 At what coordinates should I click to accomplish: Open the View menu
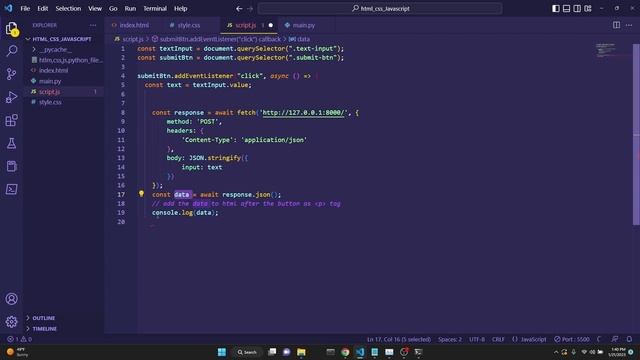(95, 9)
